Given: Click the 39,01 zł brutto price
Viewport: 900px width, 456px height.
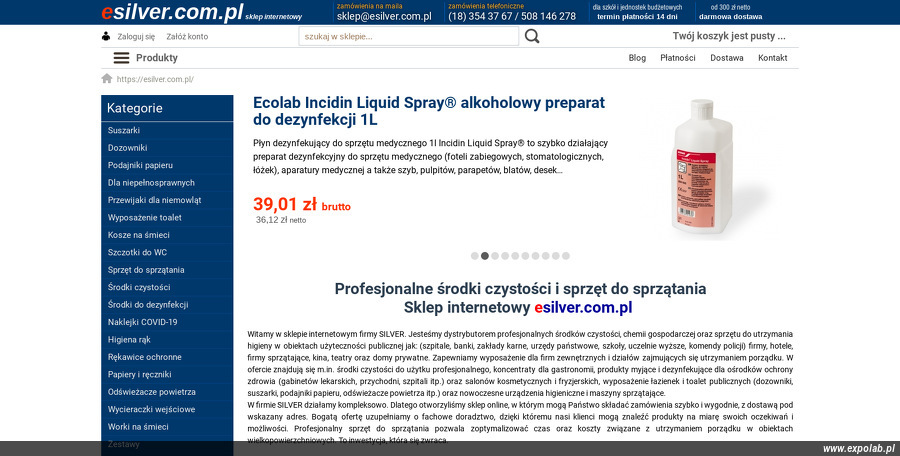Looking at the screenshot, I should (302, 204).
